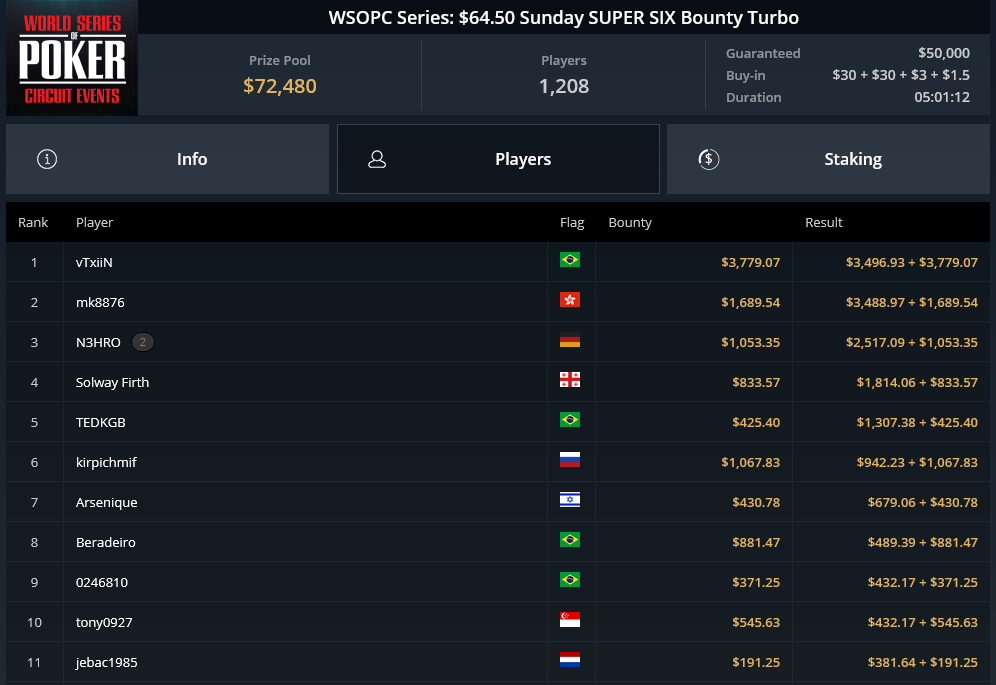The width and height of the screenshot is (996, 685).
Task: Click the Germany flag for N3HRO
Action: point(570,340)
